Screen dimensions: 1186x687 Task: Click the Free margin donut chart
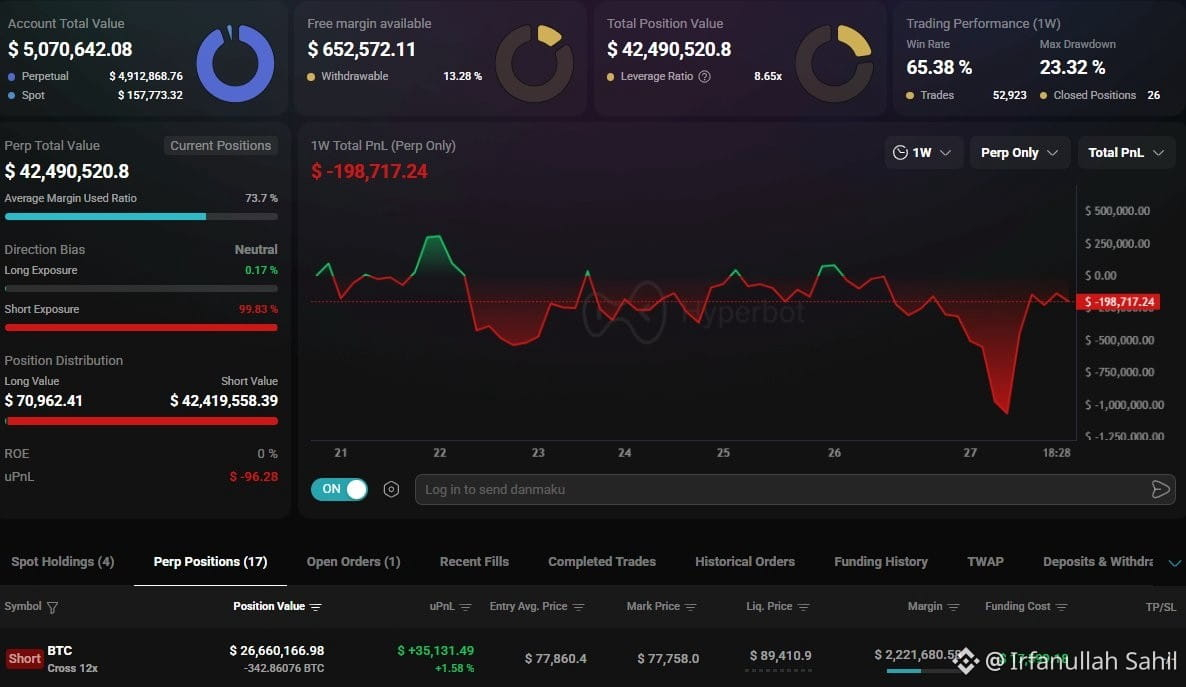[x=534, y=64]
